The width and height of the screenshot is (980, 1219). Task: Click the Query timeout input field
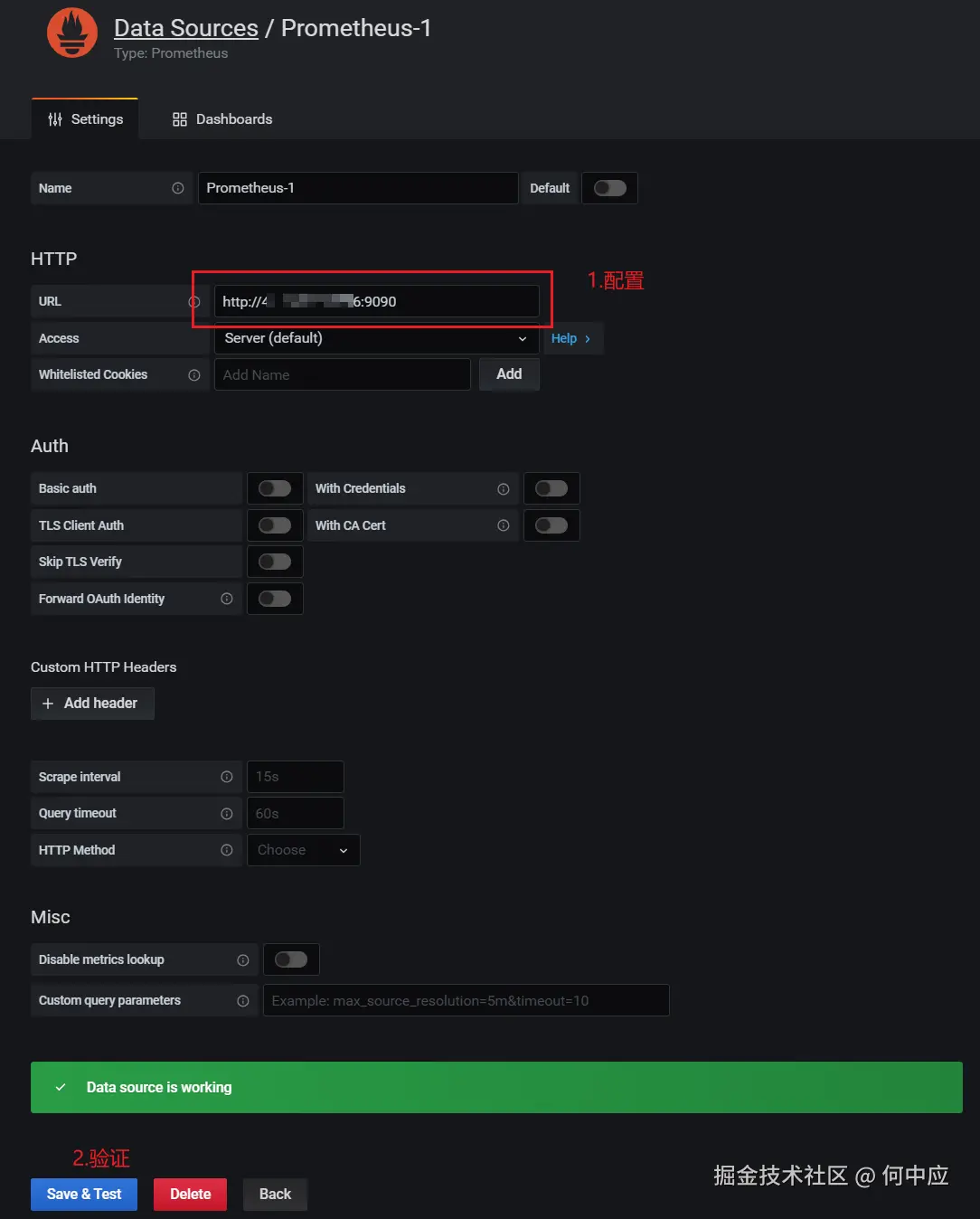pyautogui.click(x=296, y=813)
